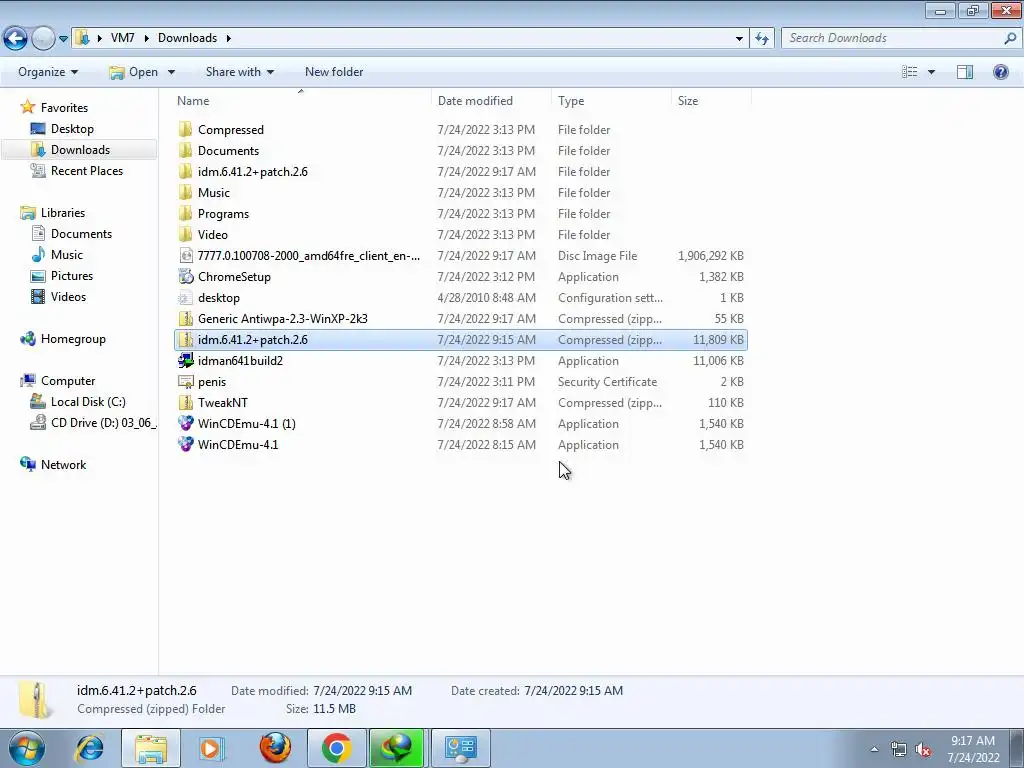This screenshot has height=768, width=1024.
Task: Create a New folder
Action: click(x=334, y=72)
